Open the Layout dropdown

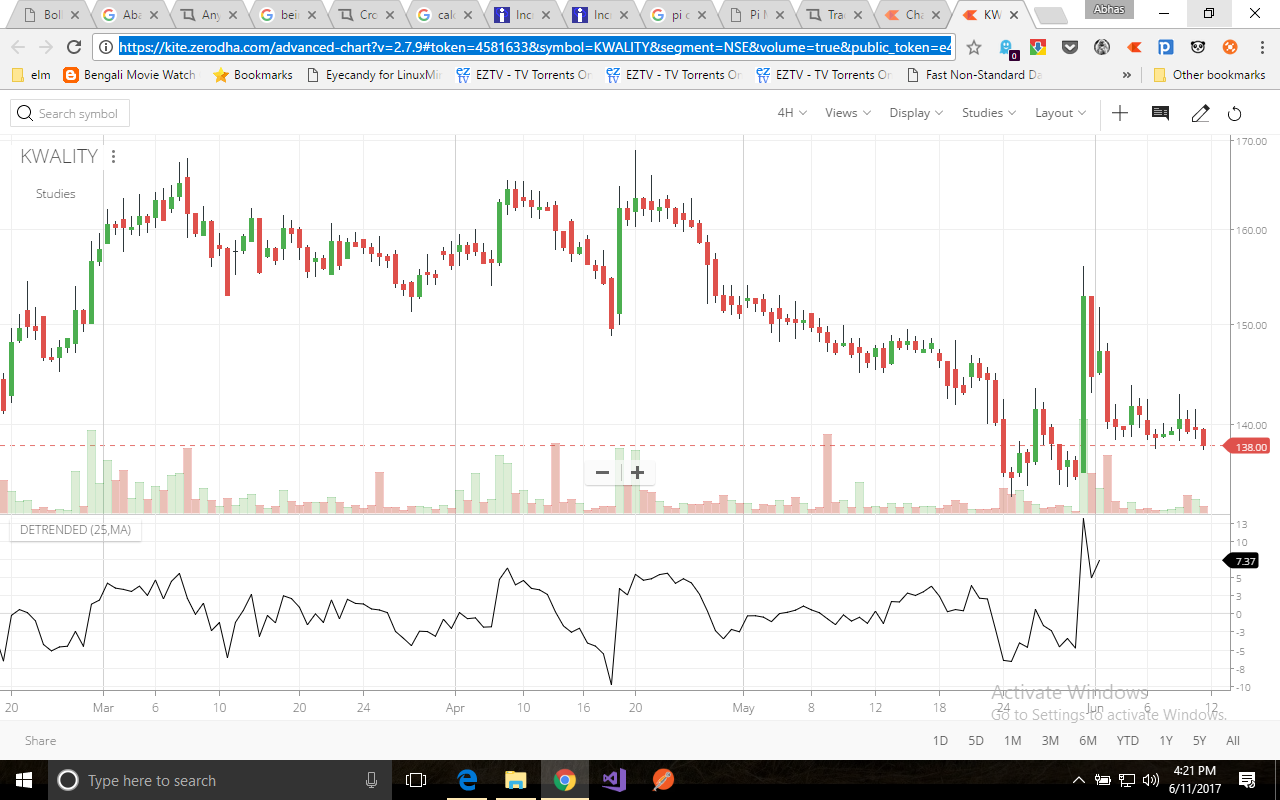coord(1060,113)
